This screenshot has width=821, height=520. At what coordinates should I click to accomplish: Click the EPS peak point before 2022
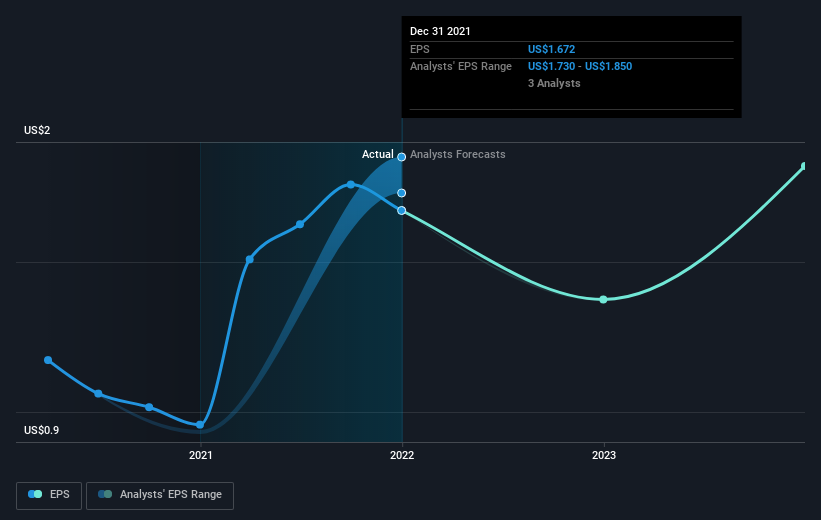pos(351,184)
